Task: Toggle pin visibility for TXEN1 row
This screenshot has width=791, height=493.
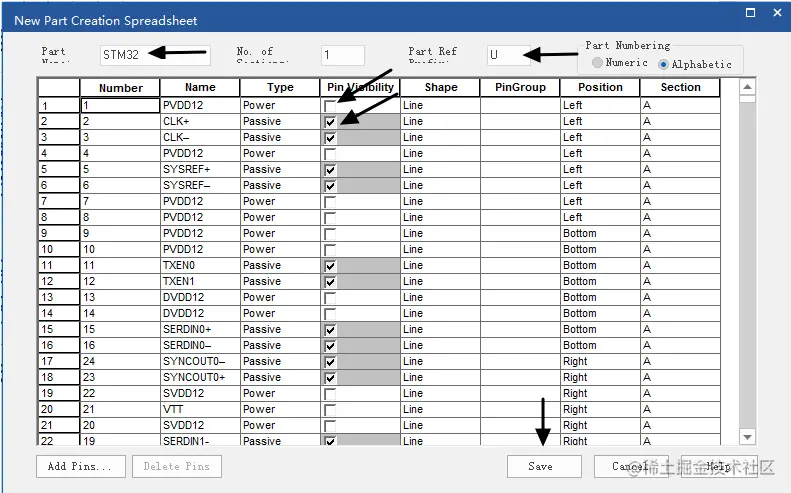Action: pos(330,282)
